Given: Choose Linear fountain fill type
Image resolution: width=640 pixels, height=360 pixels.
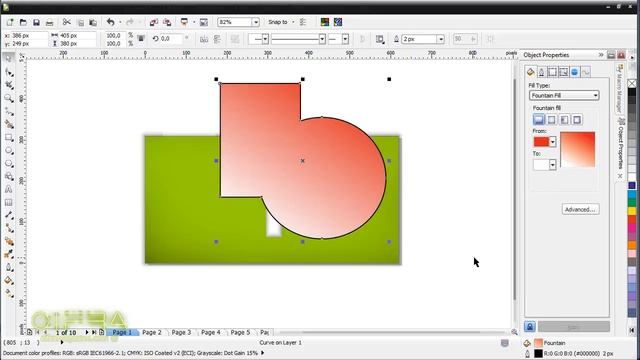Looking at the screenshot, I should pos(538,120).
